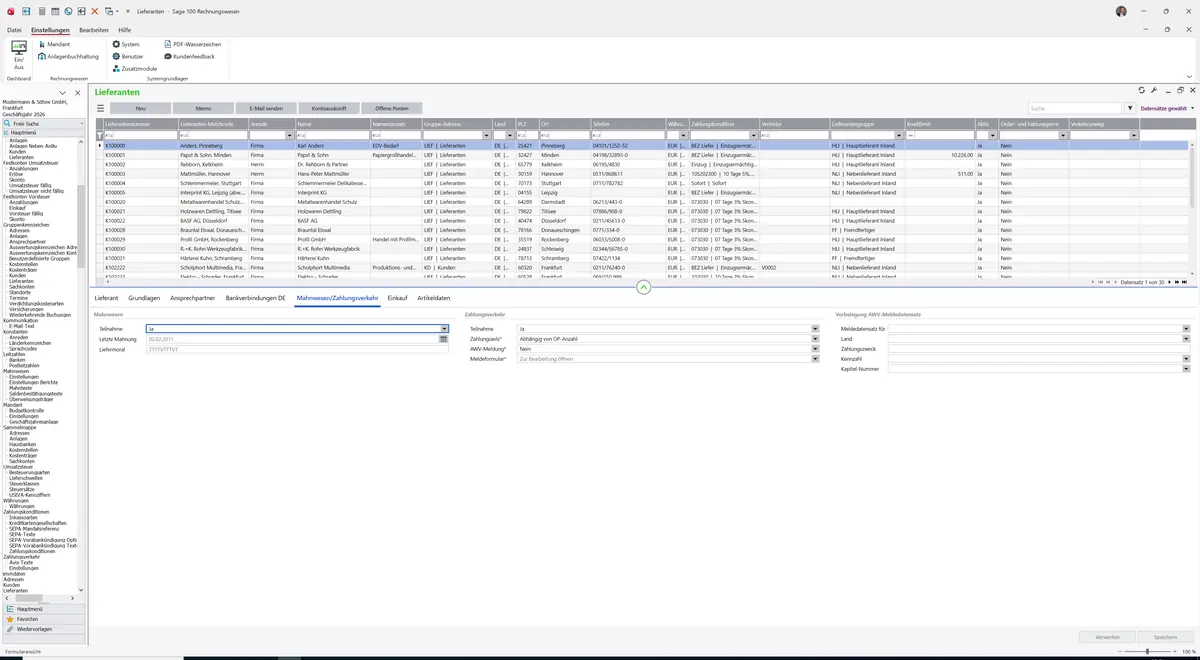Click the search filter funnel icon
Viewport: 1200px width, 660px height.
click(1130, 108)
